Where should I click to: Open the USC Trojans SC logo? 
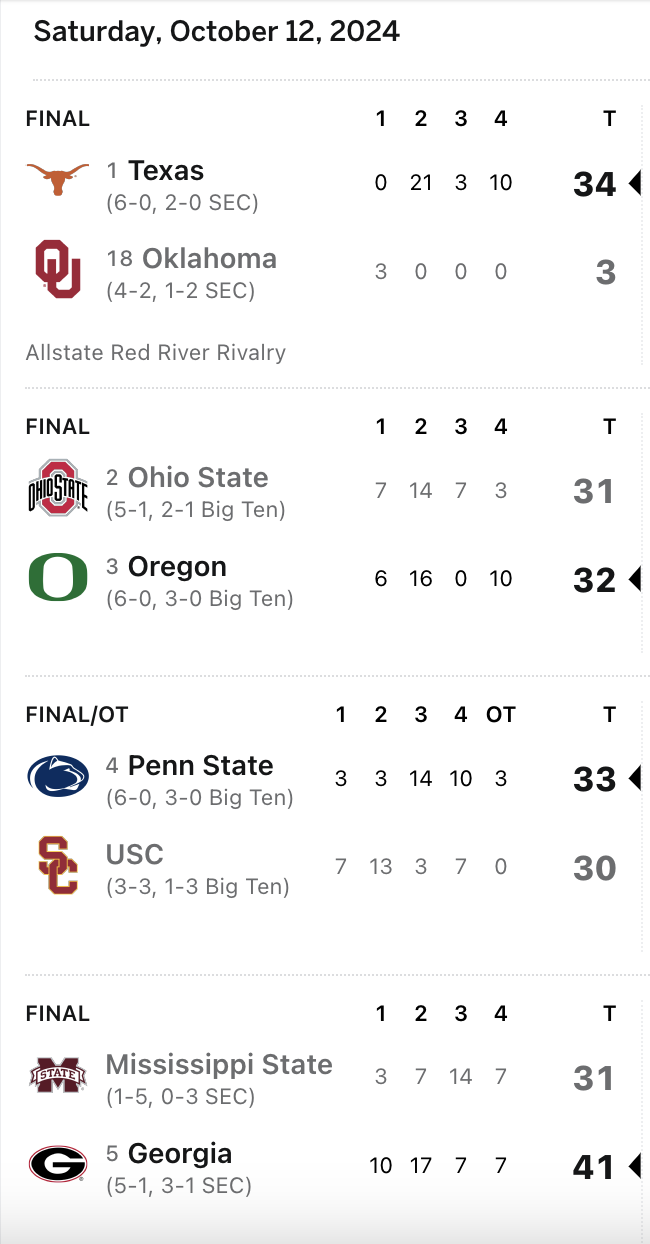pos(57,866)
